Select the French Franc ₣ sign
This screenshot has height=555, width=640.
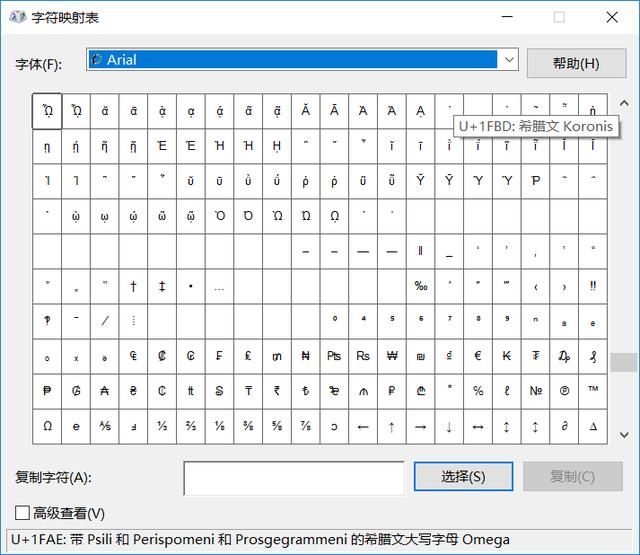(220, 356)
